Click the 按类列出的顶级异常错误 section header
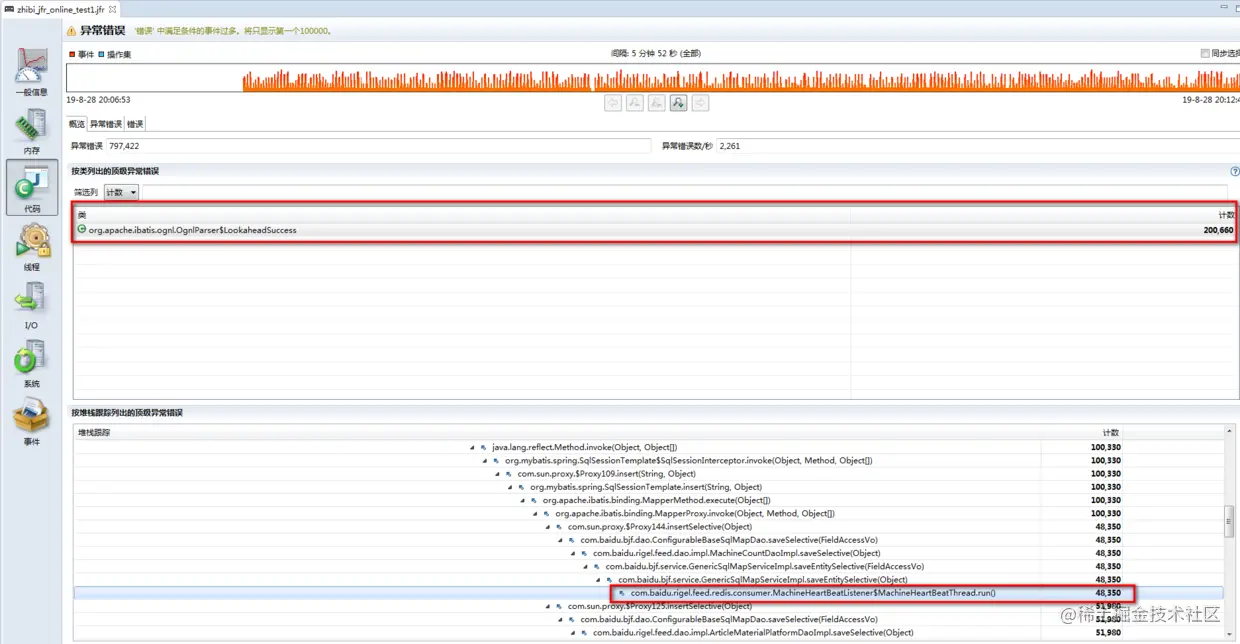 pyautogui.click(x=115, y=171)
